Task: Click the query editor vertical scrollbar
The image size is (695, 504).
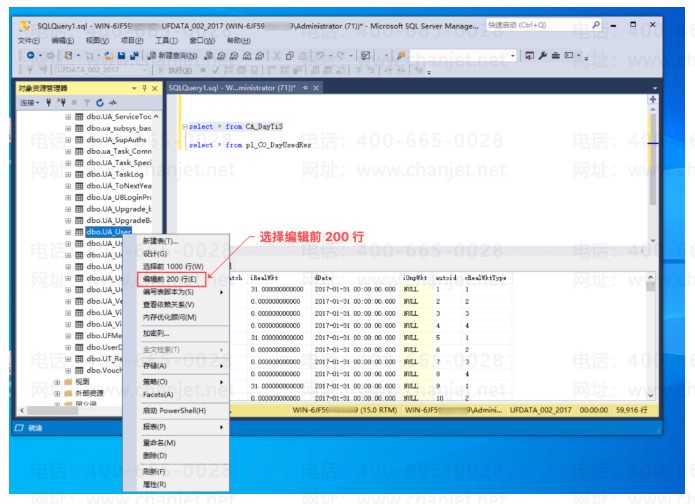Action: 652,174
